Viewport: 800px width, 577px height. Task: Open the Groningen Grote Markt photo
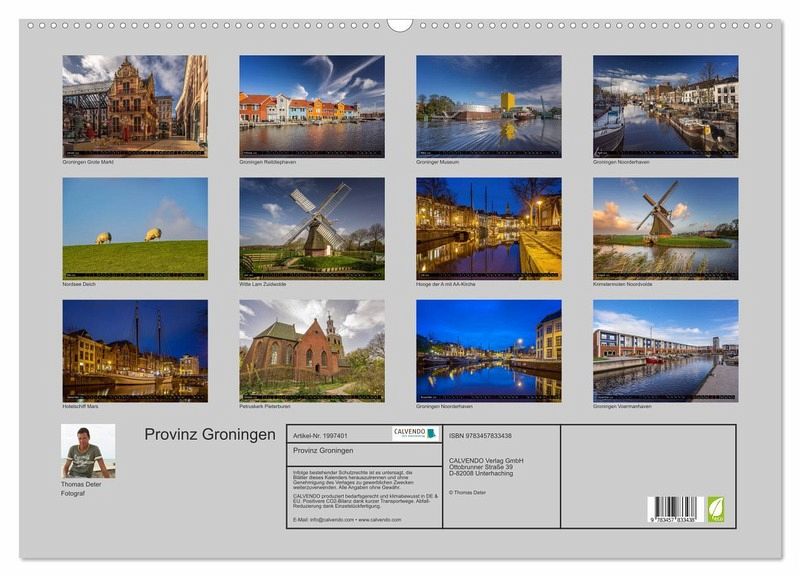tap(135, 106)
